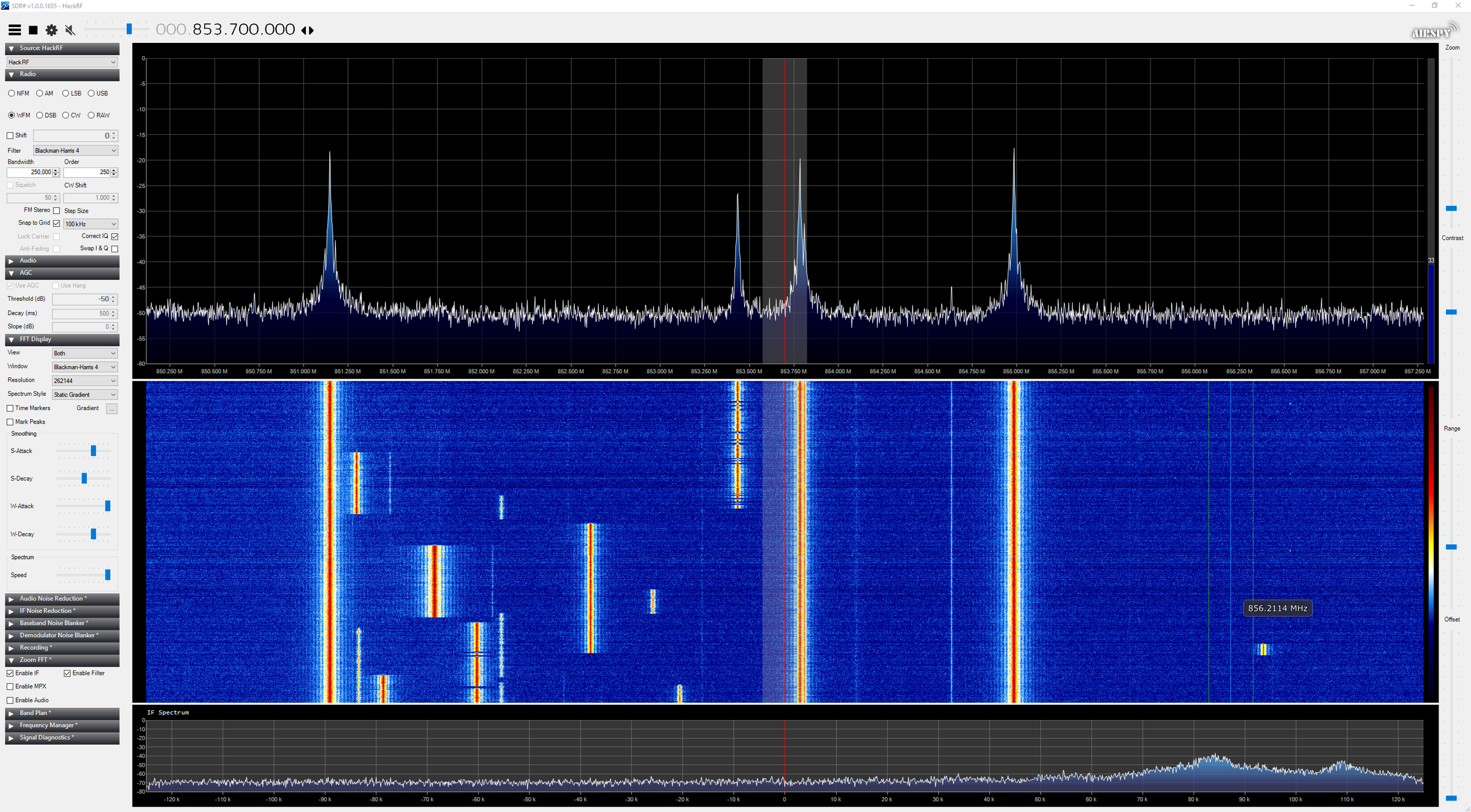Image resolution: width=1471 pixels, height=812 pixels.
Task: Click the Shift frequency input field
Action: (x=71, y=136)
